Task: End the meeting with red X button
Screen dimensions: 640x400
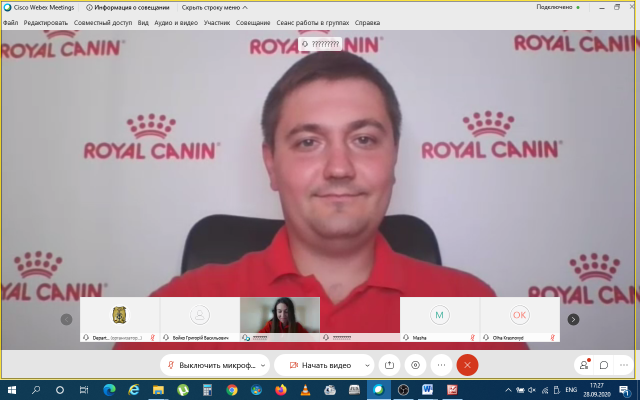Action: [x=467, y=365]
